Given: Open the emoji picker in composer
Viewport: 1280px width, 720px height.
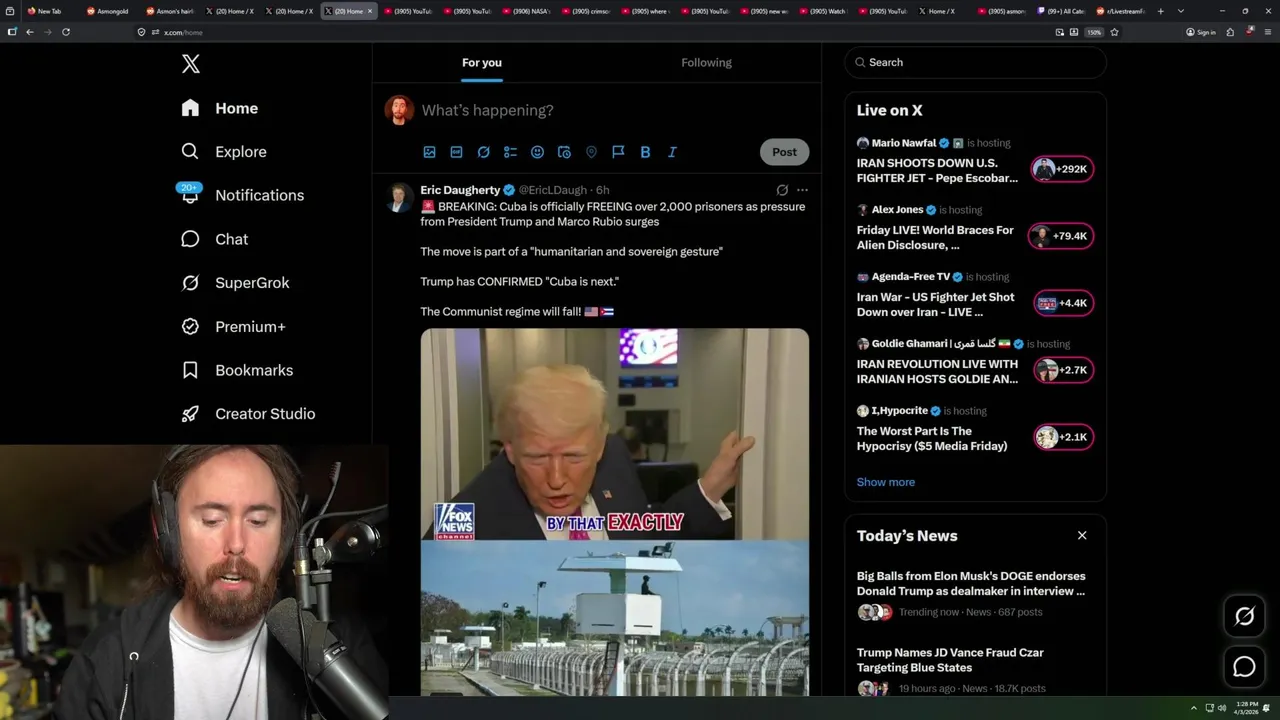Looking at the screenshot, I should coord(537,152).
